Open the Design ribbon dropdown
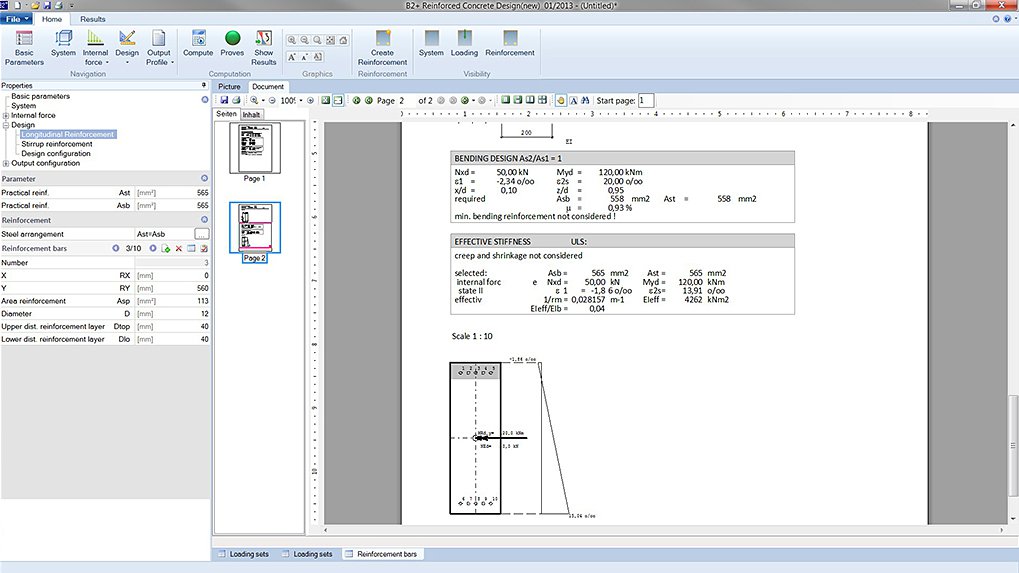The height and width of the screenshot is (573, 1019). tap(127, 47)
